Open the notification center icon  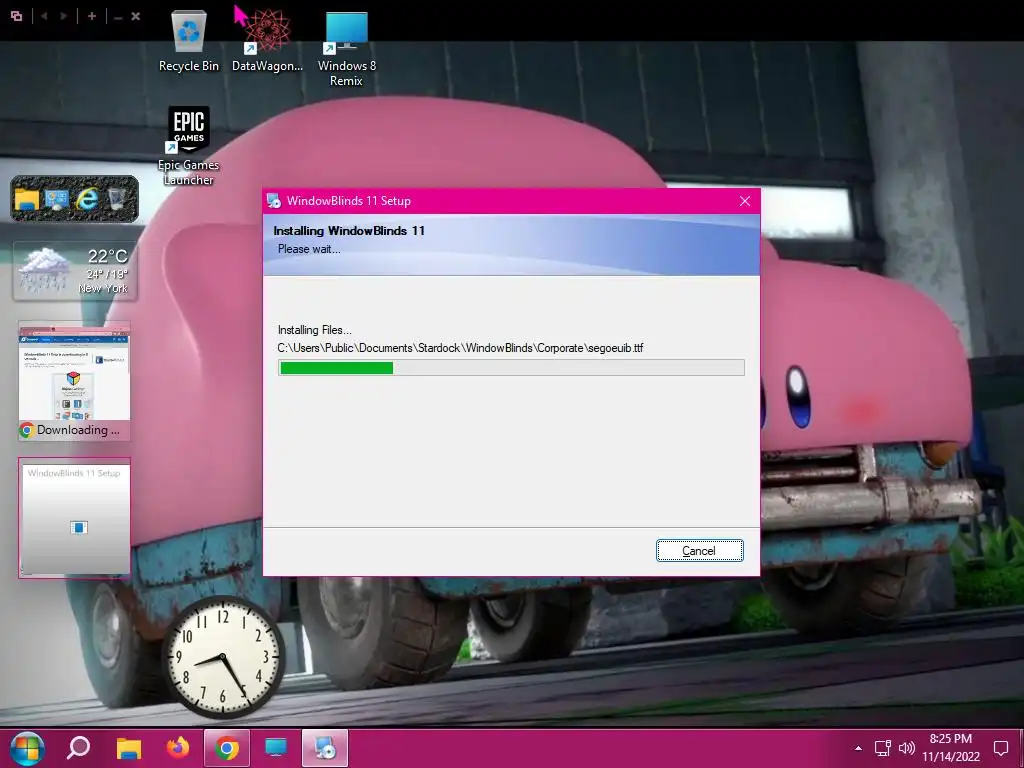click(1000, 748)
